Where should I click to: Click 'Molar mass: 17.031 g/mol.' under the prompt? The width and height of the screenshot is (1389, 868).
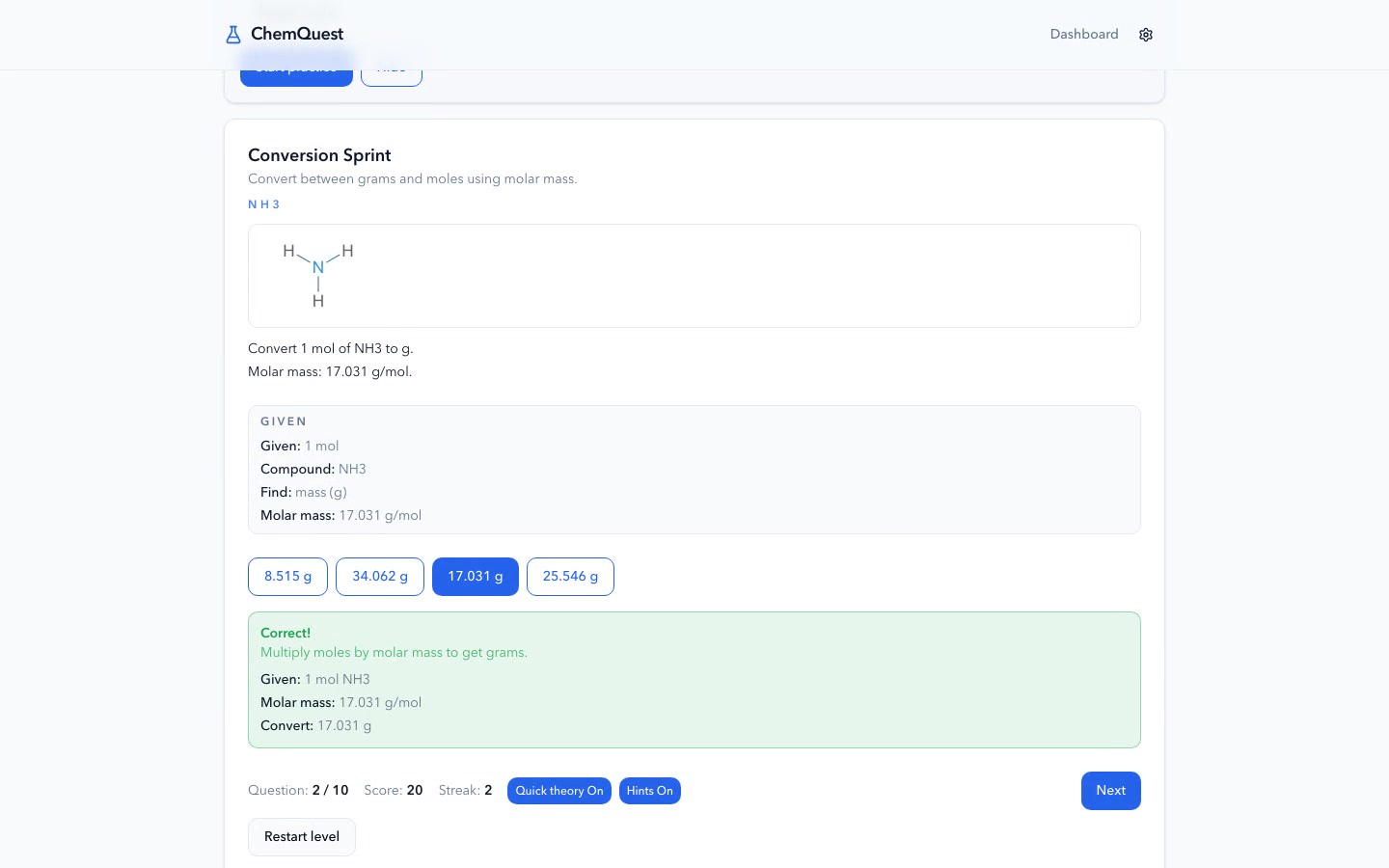[x=330, y=372]
